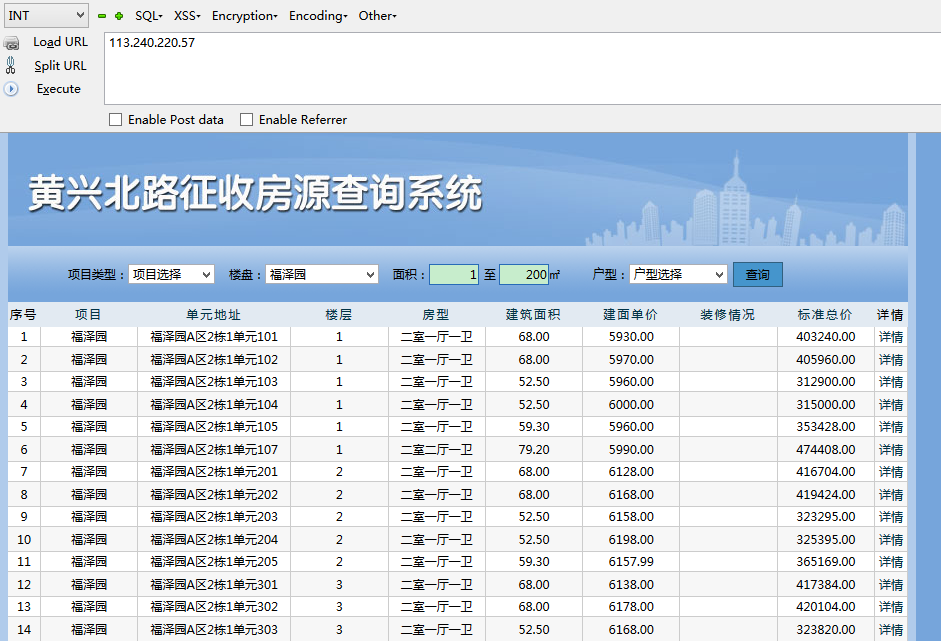941x641 pixels.
Task: Click the 查询 search button
Action: pos(757,274)
